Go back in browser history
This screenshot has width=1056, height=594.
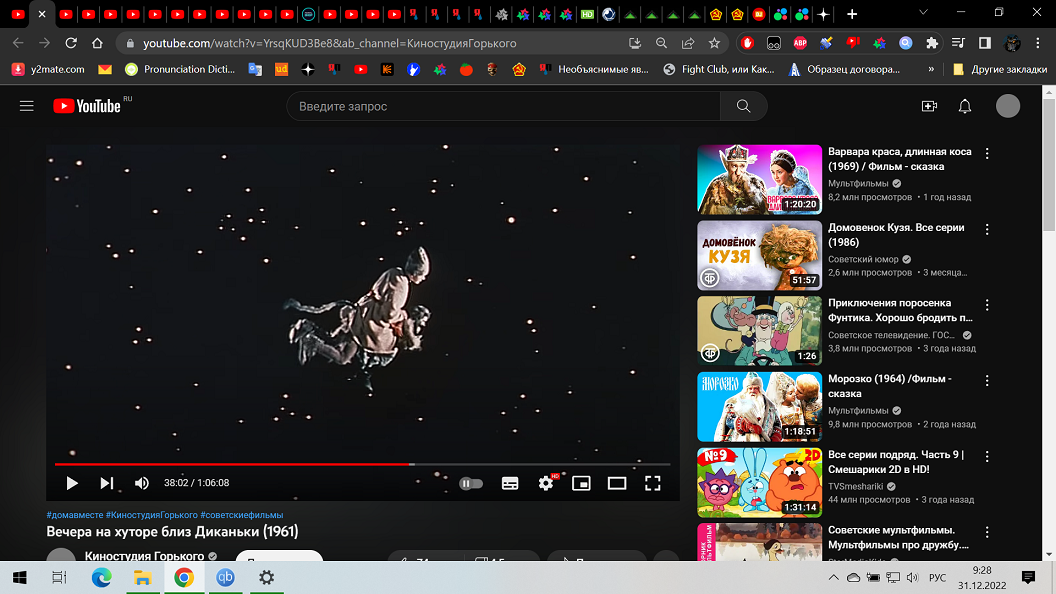tap(18, 43)
